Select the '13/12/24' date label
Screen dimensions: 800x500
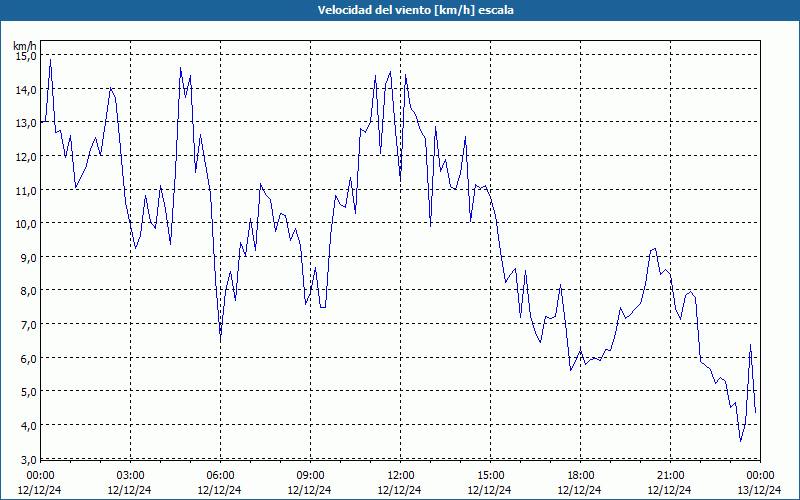tap(759, 490)
